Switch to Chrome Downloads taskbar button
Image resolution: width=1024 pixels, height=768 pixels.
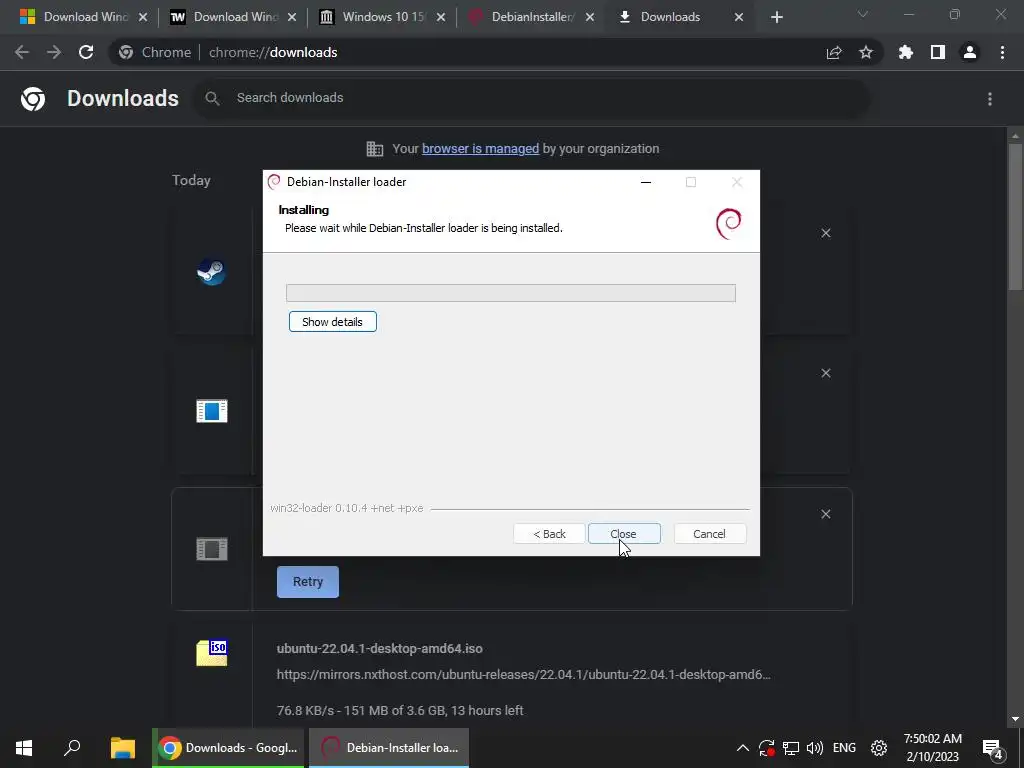(x=228, y=748)
